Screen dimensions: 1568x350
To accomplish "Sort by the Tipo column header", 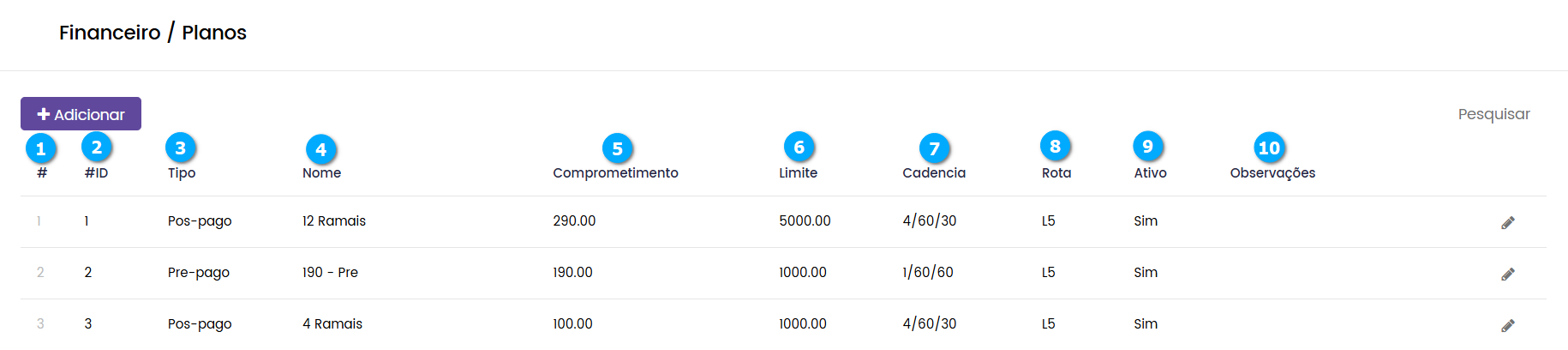I will coord(182,173).
